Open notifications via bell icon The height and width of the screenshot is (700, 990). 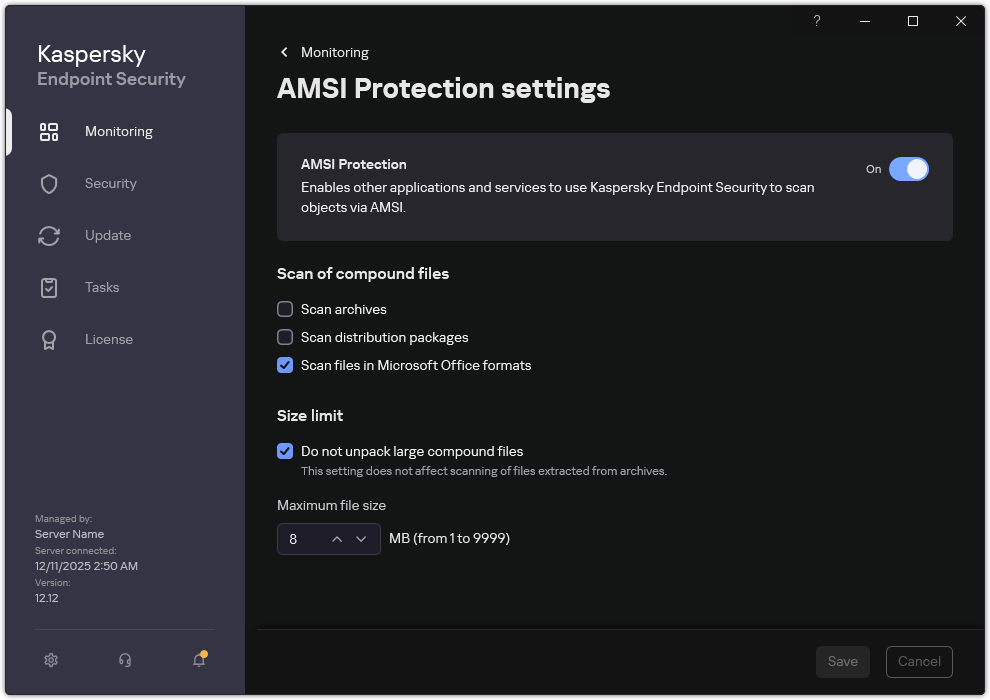(x=198, y=661)
